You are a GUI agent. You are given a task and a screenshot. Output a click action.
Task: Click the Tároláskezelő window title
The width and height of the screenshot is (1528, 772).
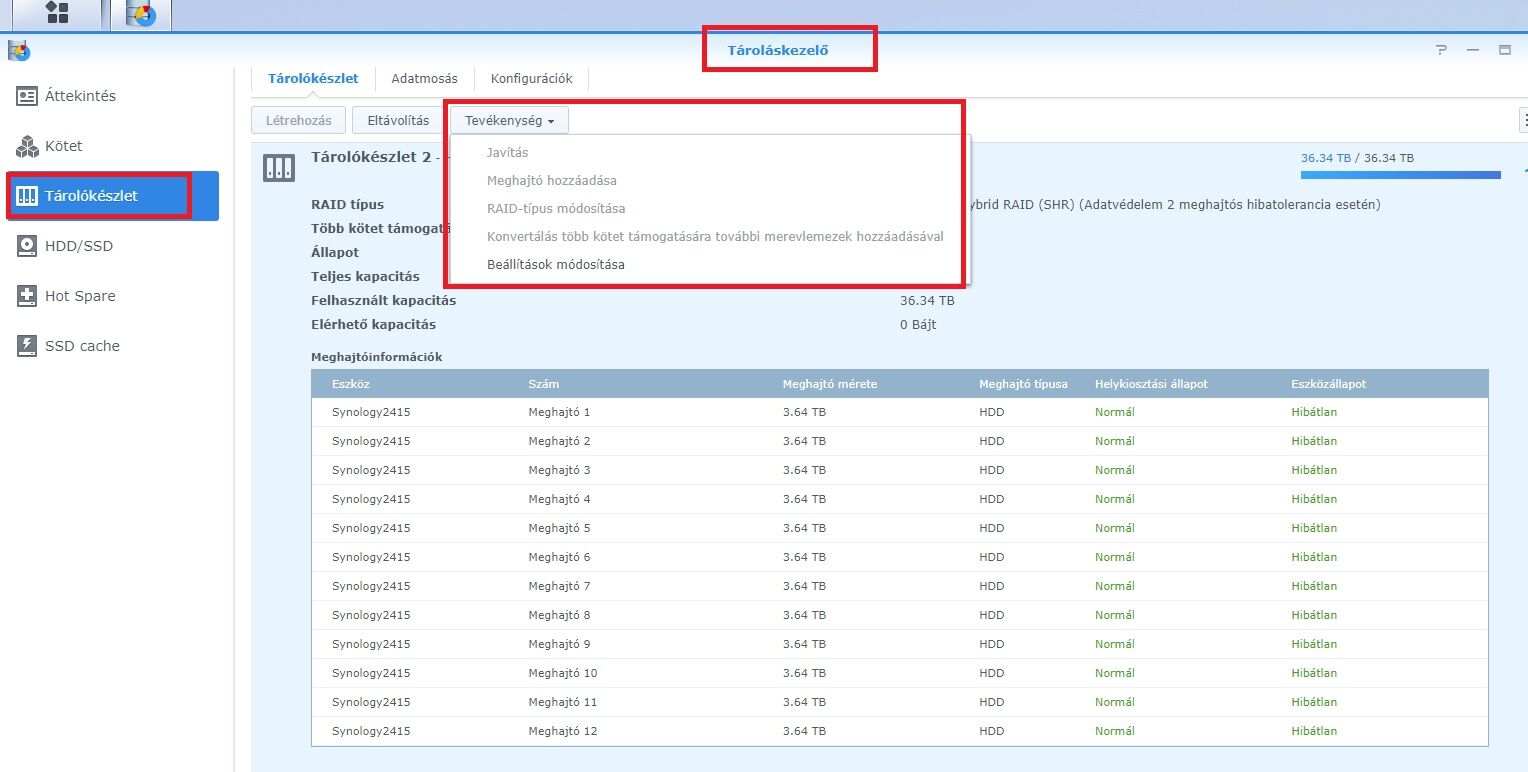click(778, 50)
